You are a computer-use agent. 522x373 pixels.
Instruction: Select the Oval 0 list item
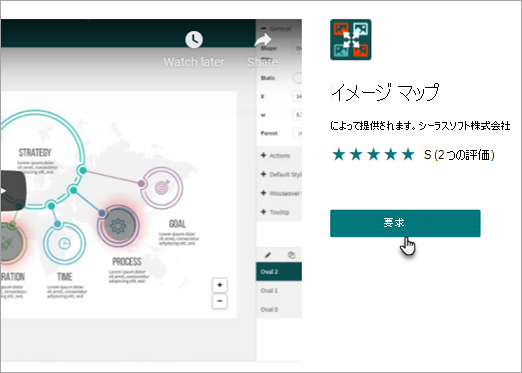[279, 309]
